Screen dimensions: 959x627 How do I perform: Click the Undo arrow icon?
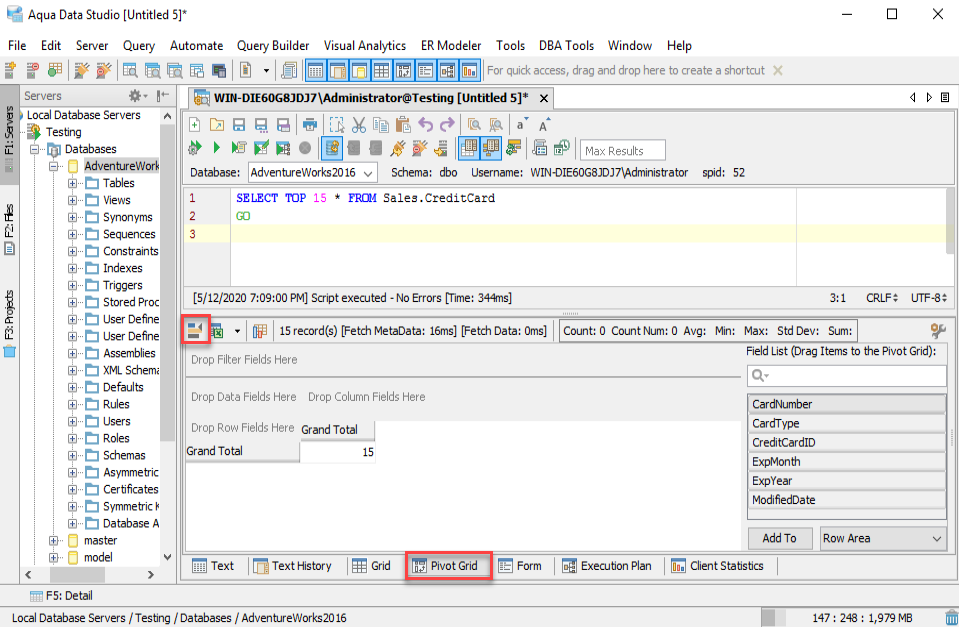click(x=425, y=125)
